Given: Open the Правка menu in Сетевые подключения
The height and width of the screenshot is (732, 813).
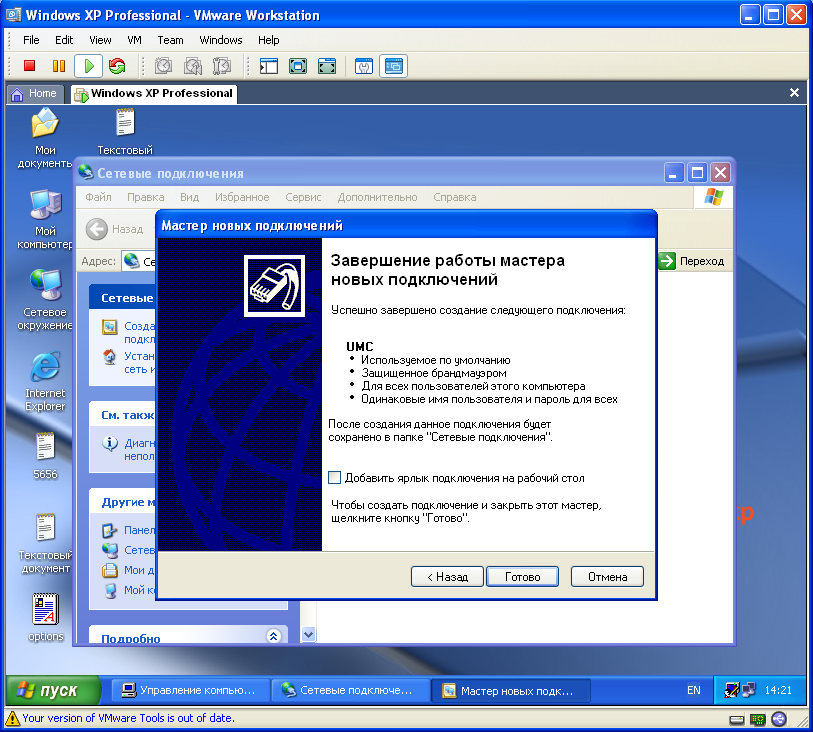Looking at the screenshot, I should tap(146, 197).
